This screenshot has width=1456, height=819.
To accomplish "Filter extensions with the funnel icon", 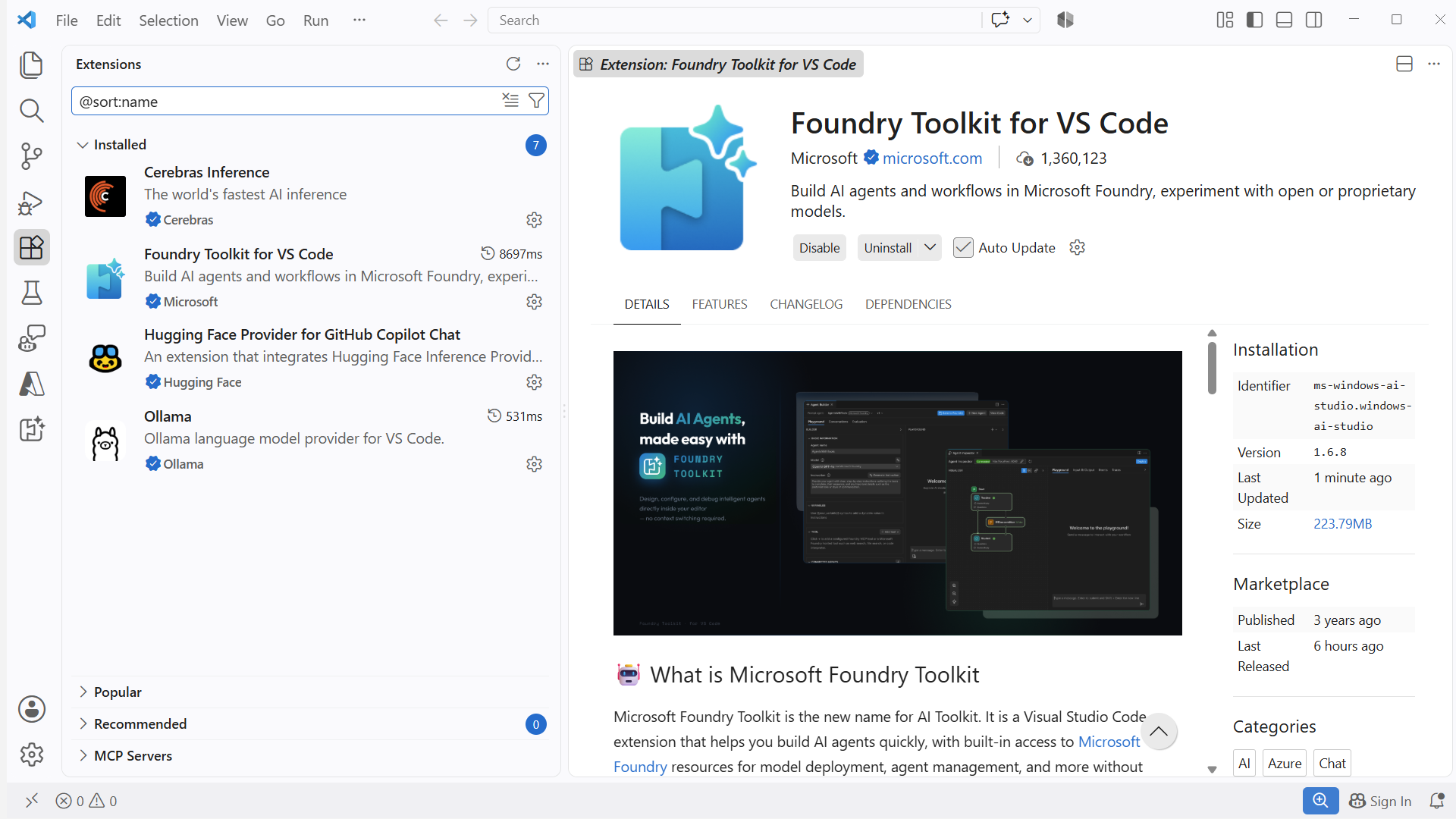I will point(536,101).
